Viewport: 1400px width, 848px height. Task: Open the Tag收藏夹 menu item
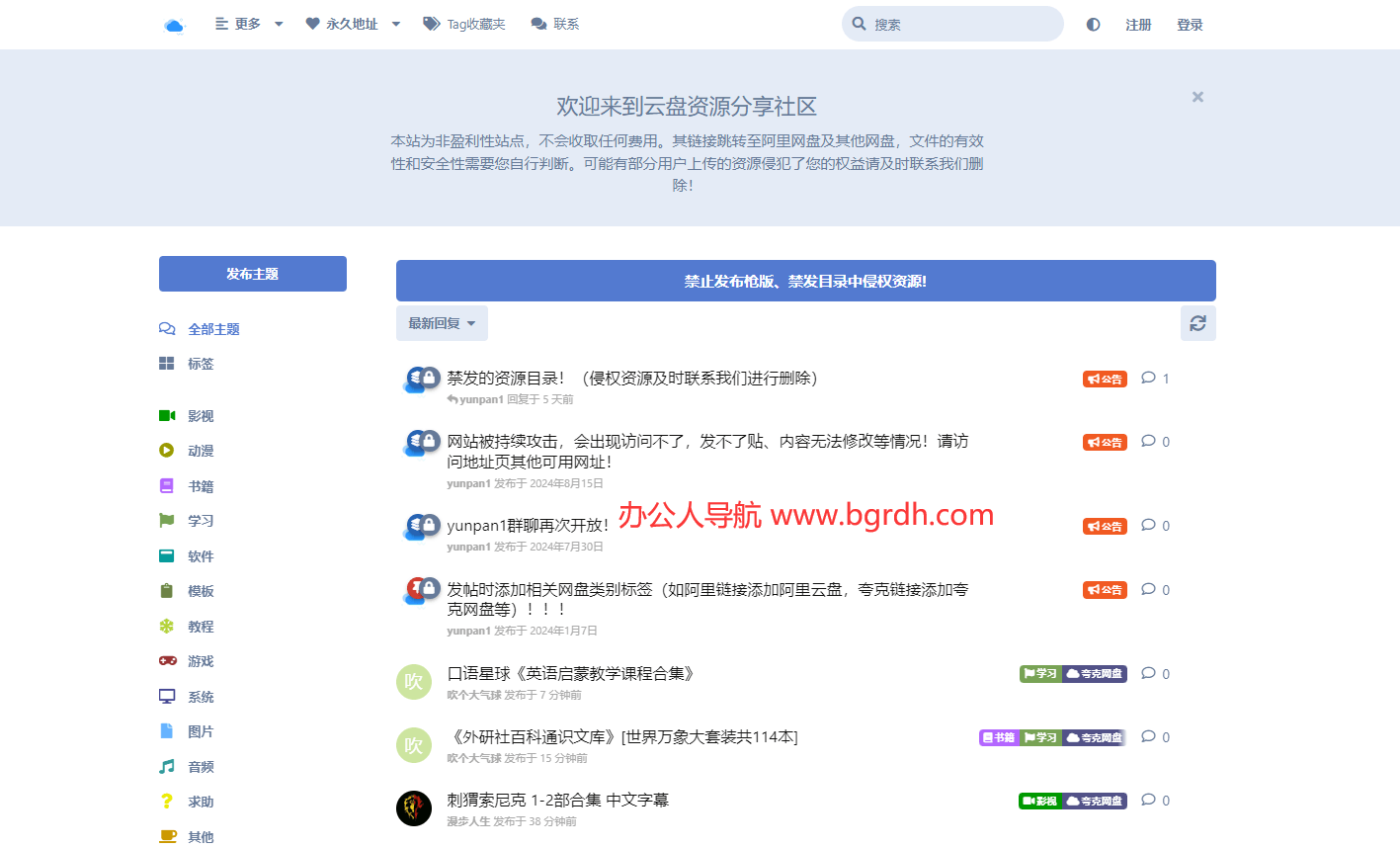(464, 24)
